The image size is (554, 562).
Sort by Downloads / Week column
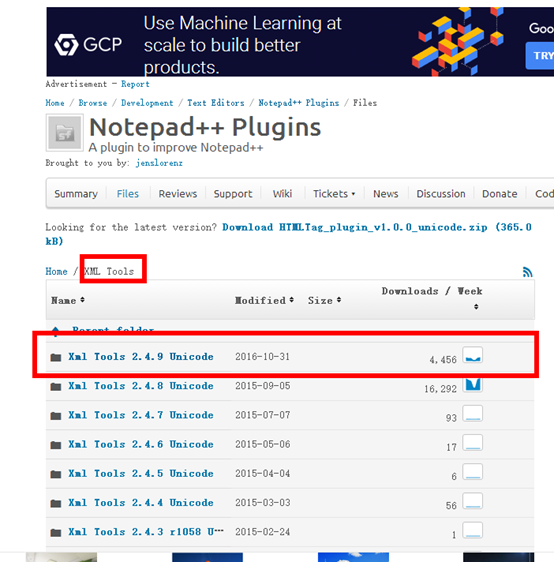432,297
